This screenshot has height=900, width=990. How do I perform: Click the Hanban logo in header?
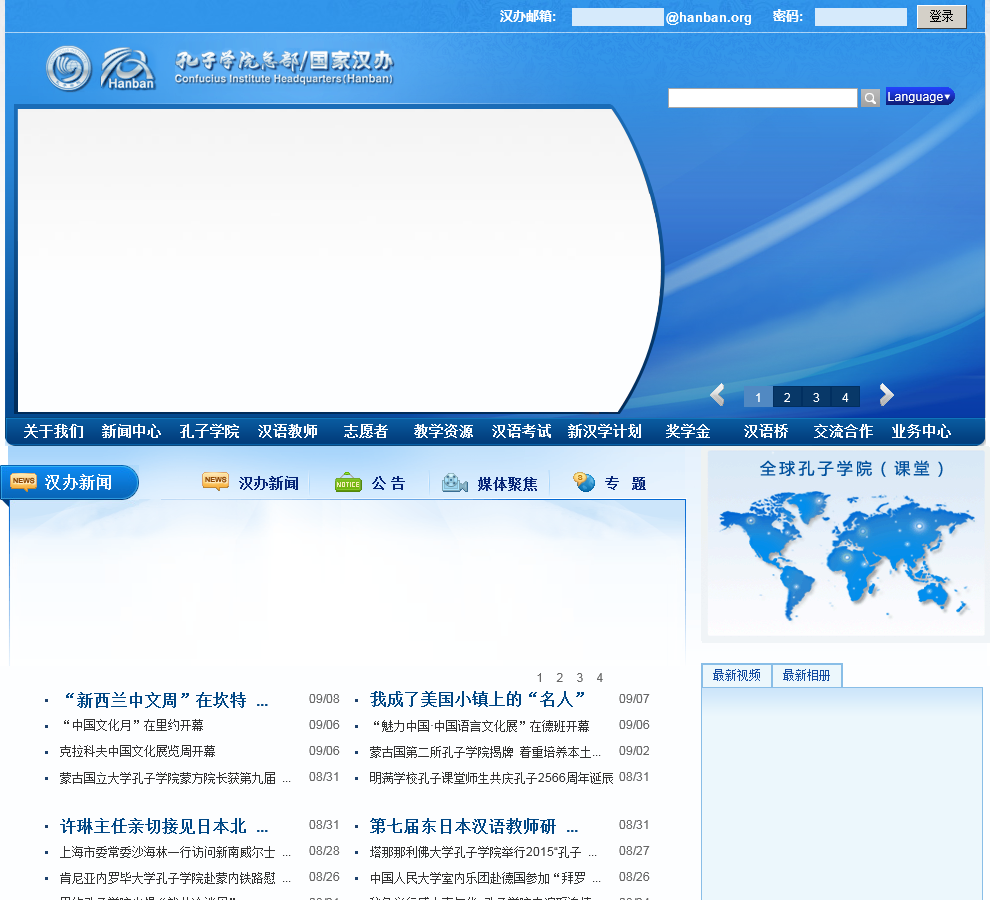(x=128, y=68)
